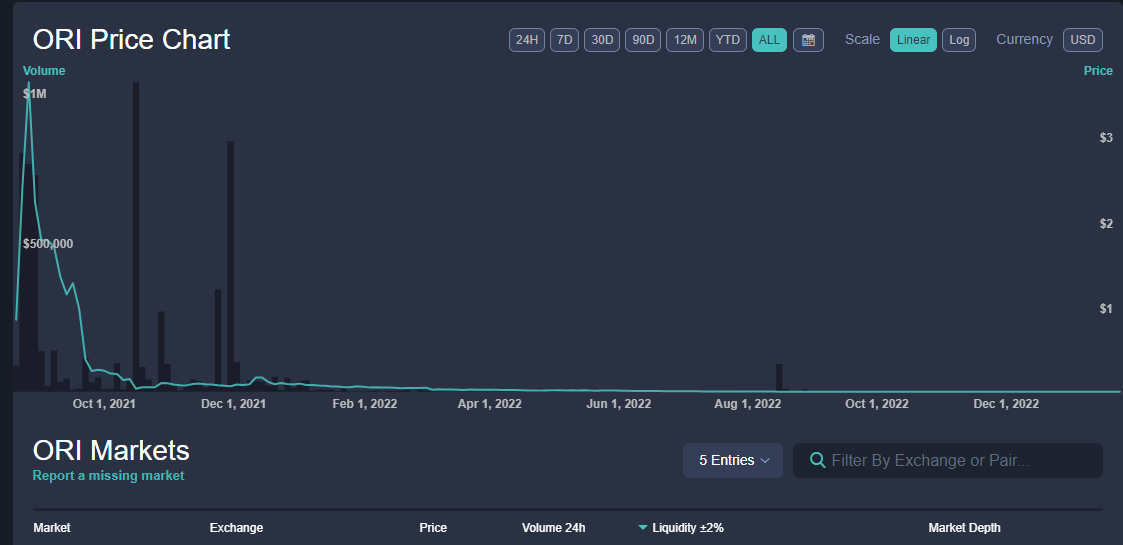The image size is (1123, 545).
Task: Select the 90D time range
Action: pyautogui.click(x=644, y=40)
